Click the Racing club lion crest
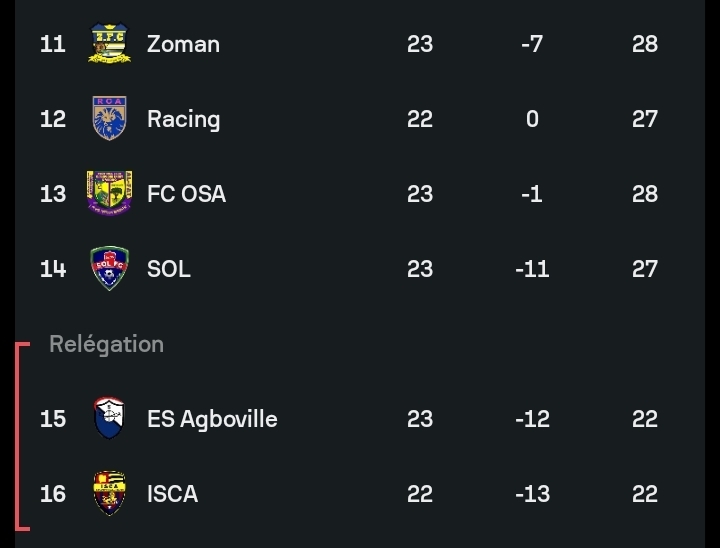Screen dimensions: 720x548 [109, 119]
